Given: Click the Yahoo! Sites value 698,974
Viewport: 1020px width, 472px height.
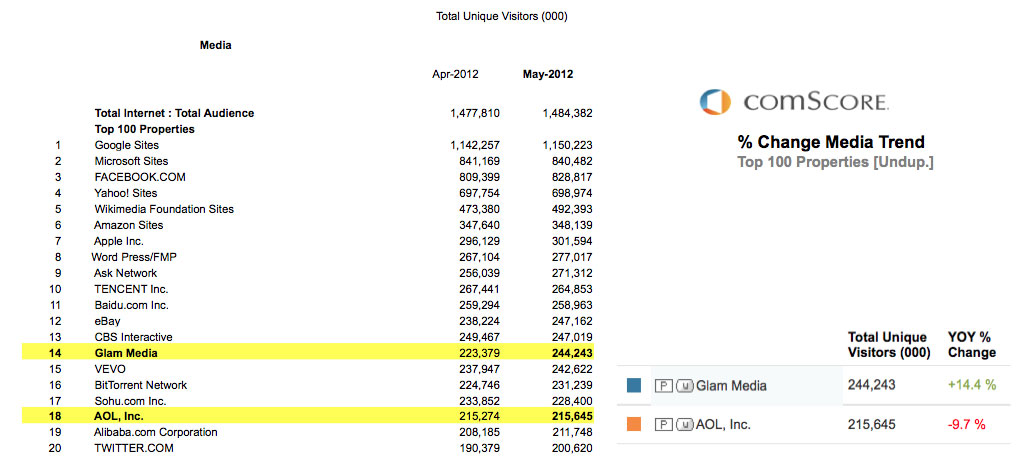Looking at the screenshot, I should (573, 193).
